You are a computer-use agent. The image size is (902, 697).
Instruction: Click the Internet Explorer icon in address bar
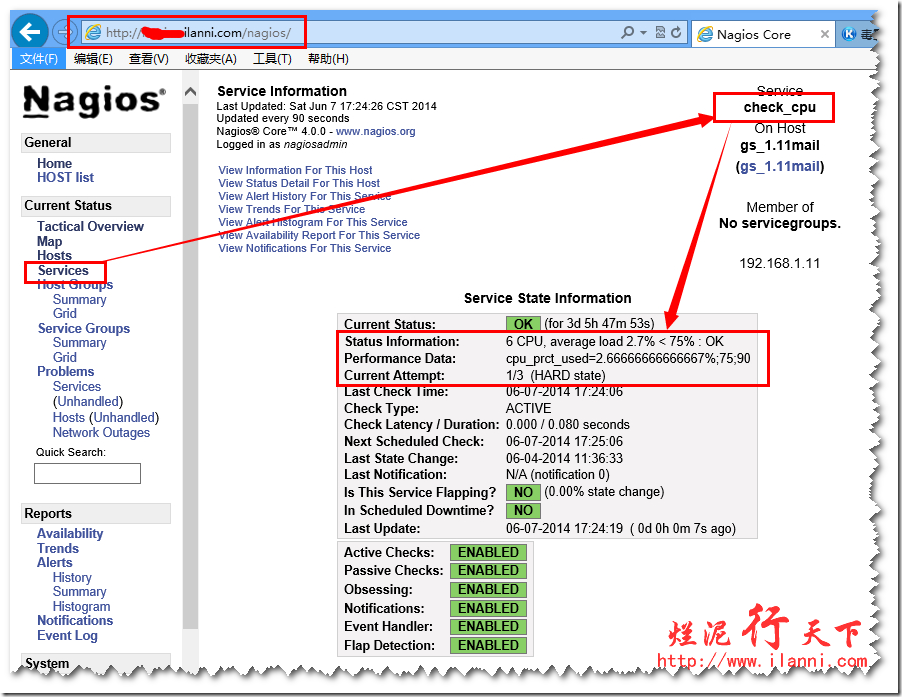tap(93, 33)
